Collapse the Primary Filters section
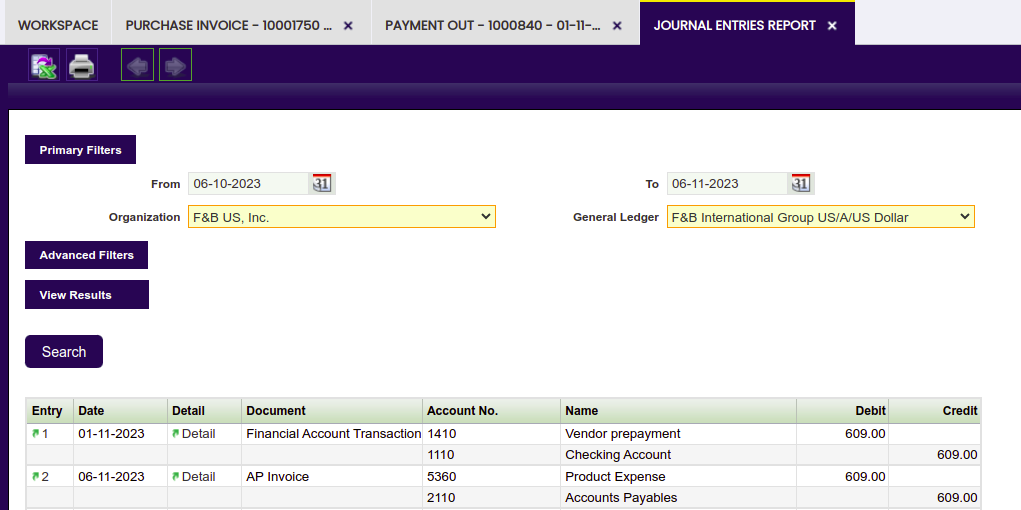Image resolution: width=1021 pixels, height=510 pixels. tap(80, 150)
